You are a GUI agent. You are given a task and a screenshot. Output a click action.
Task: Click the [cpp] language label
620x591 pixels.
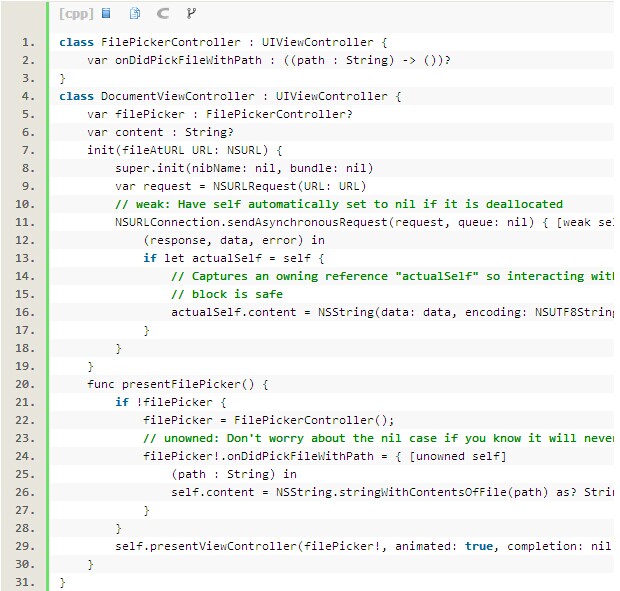(x=75, y=13)
